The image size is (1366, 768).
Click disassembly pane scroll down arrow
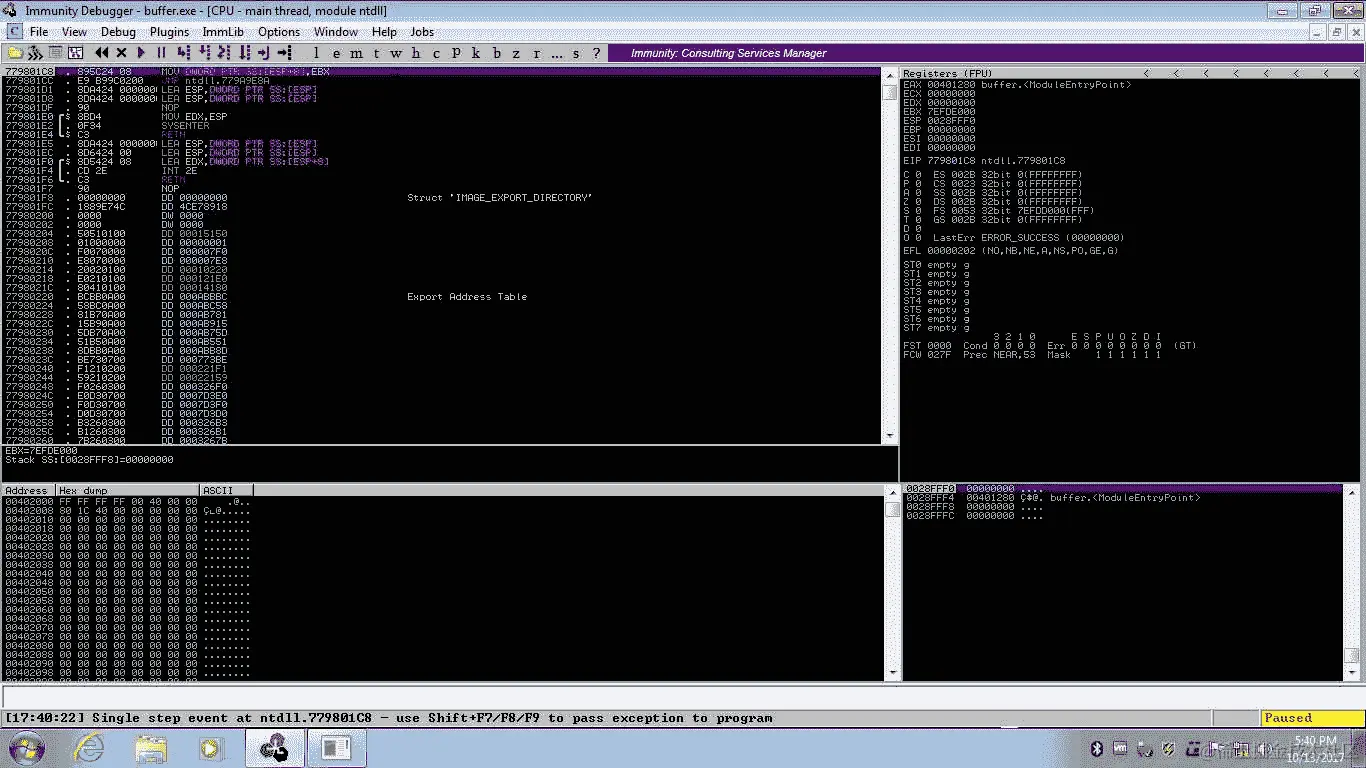890,437
